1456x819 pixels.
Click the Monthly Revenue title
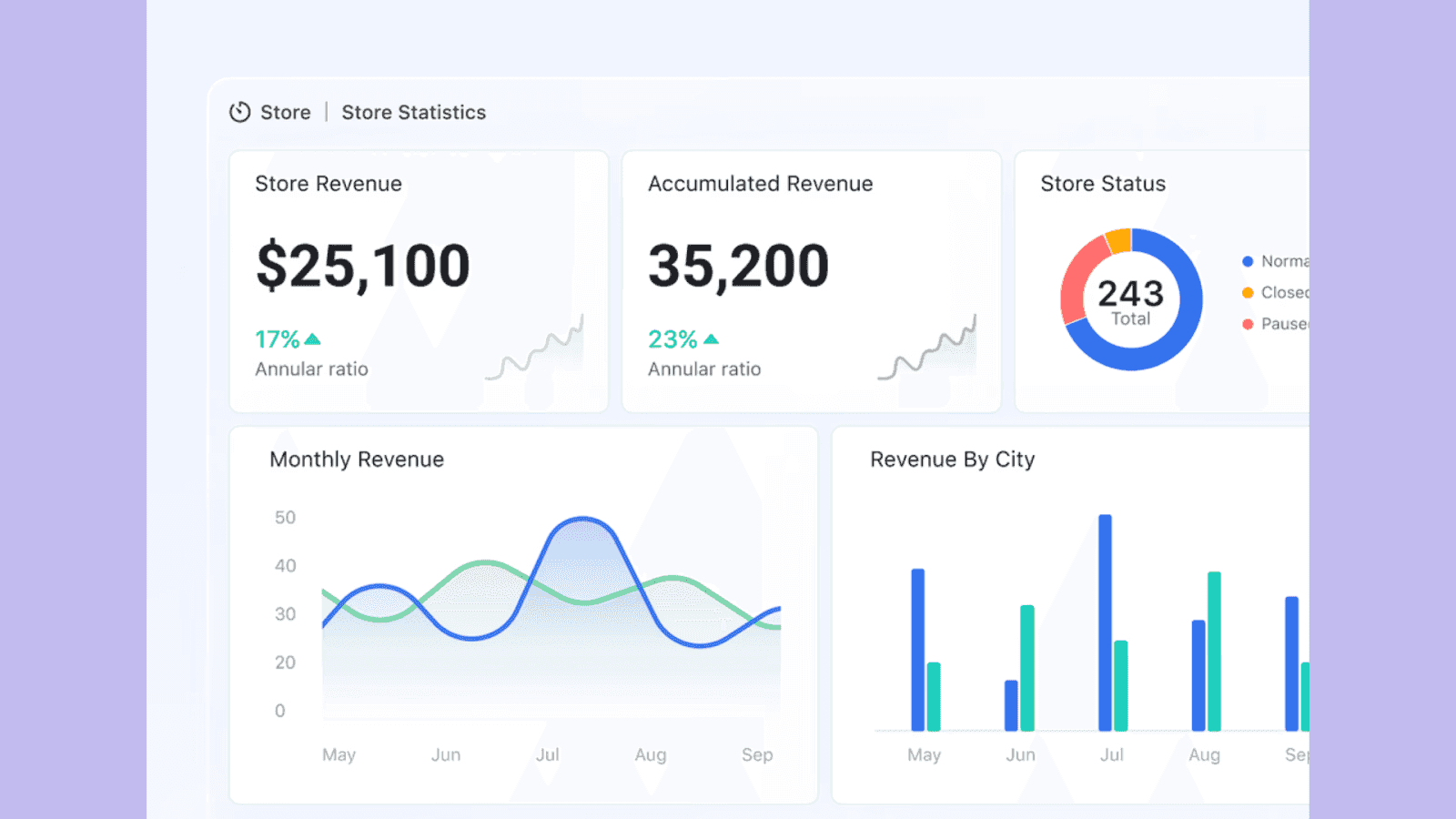[x=355, y=460]
